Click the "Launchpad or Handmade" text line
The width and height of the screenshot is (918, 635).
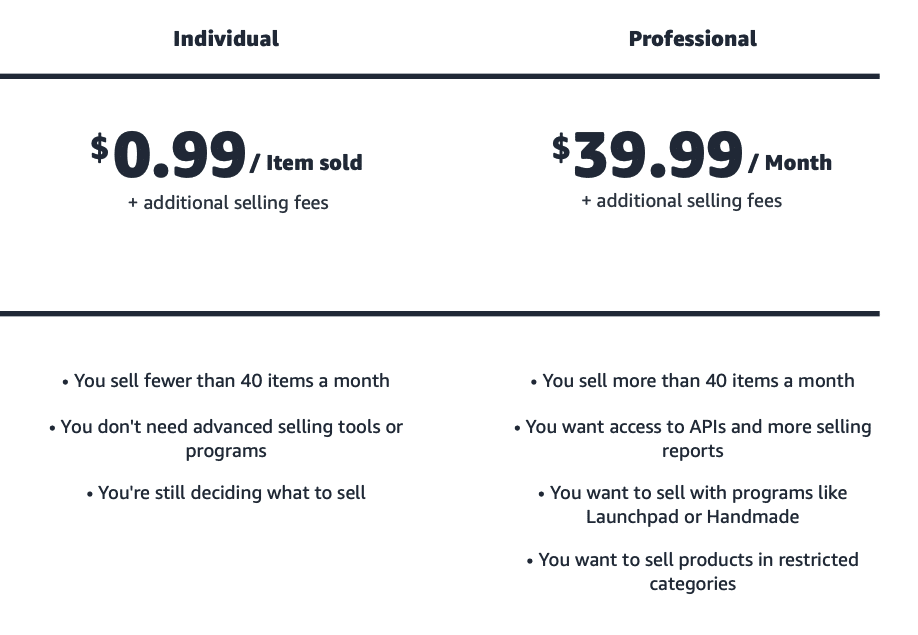692,517
